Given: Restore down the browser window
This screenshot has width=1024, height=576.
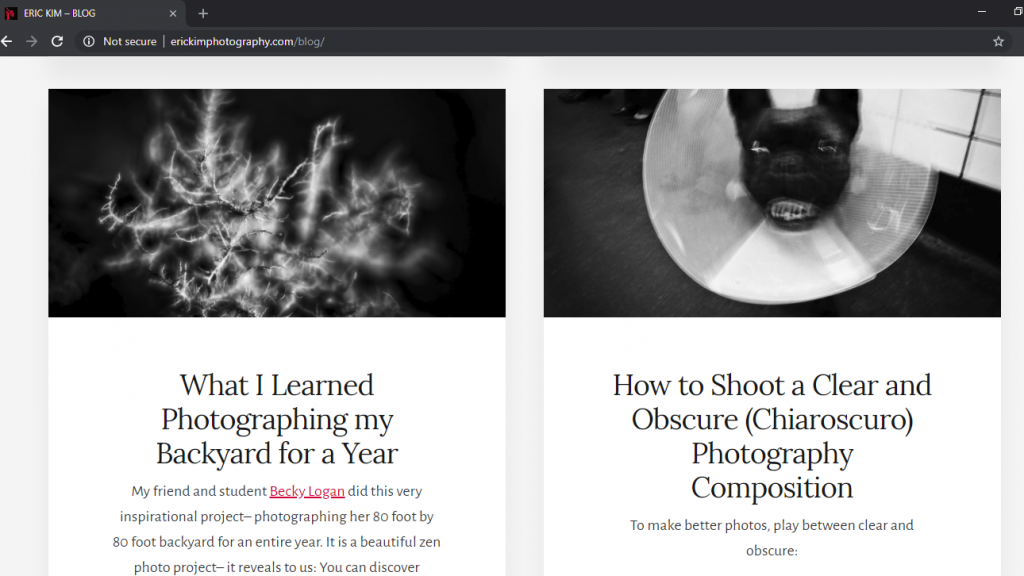Looking at the screenshot, I should point(1018,11).
